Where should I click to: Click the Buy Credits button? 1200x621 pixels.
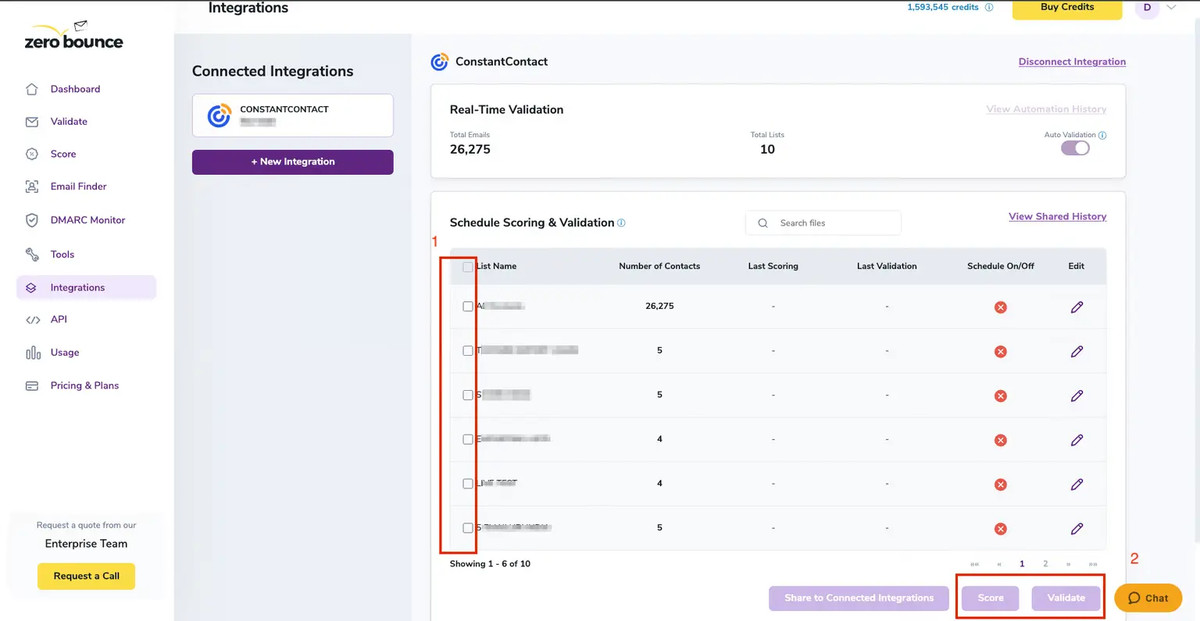pos(1066,8)
